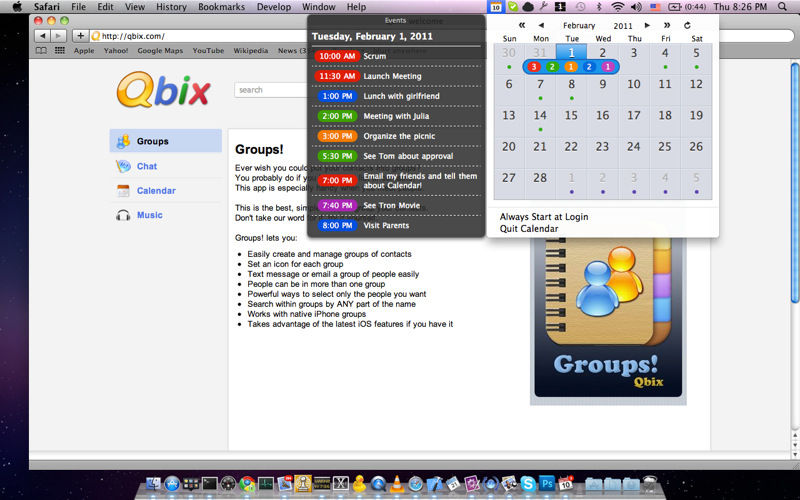
Task: Open Google Chrome in the Dock
Action: pyautogui.click(x=247, y=483)
